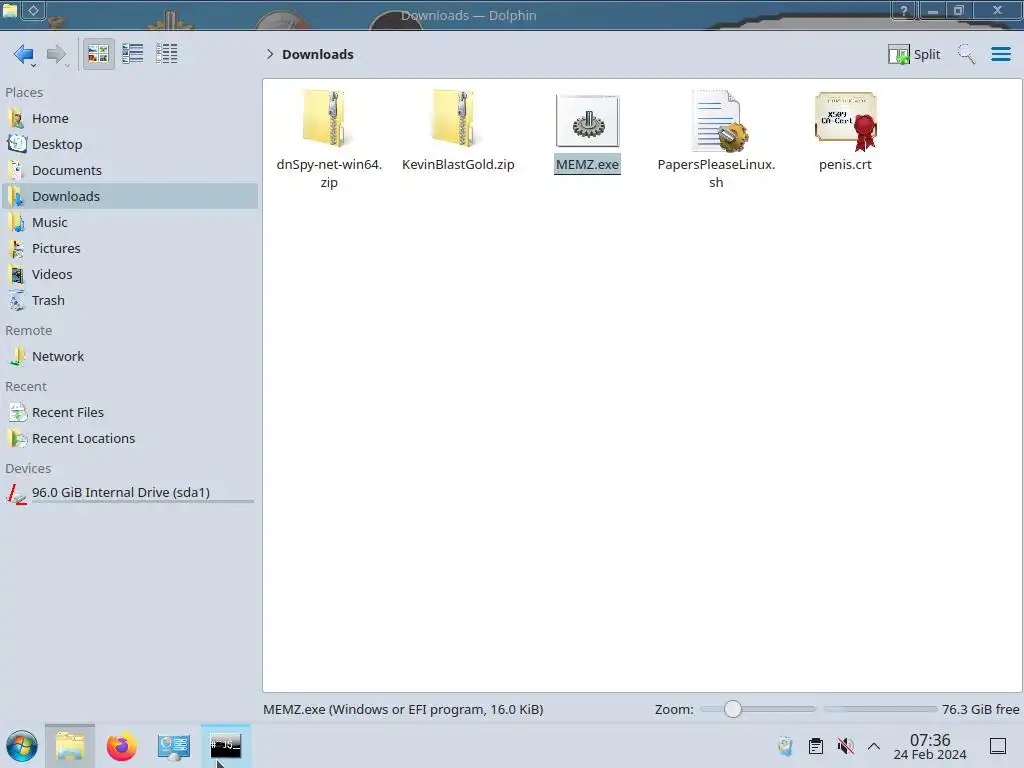This screenshot has height=768, width=1024.
Task: Open Network under Remote
Action: click(130, 357)
